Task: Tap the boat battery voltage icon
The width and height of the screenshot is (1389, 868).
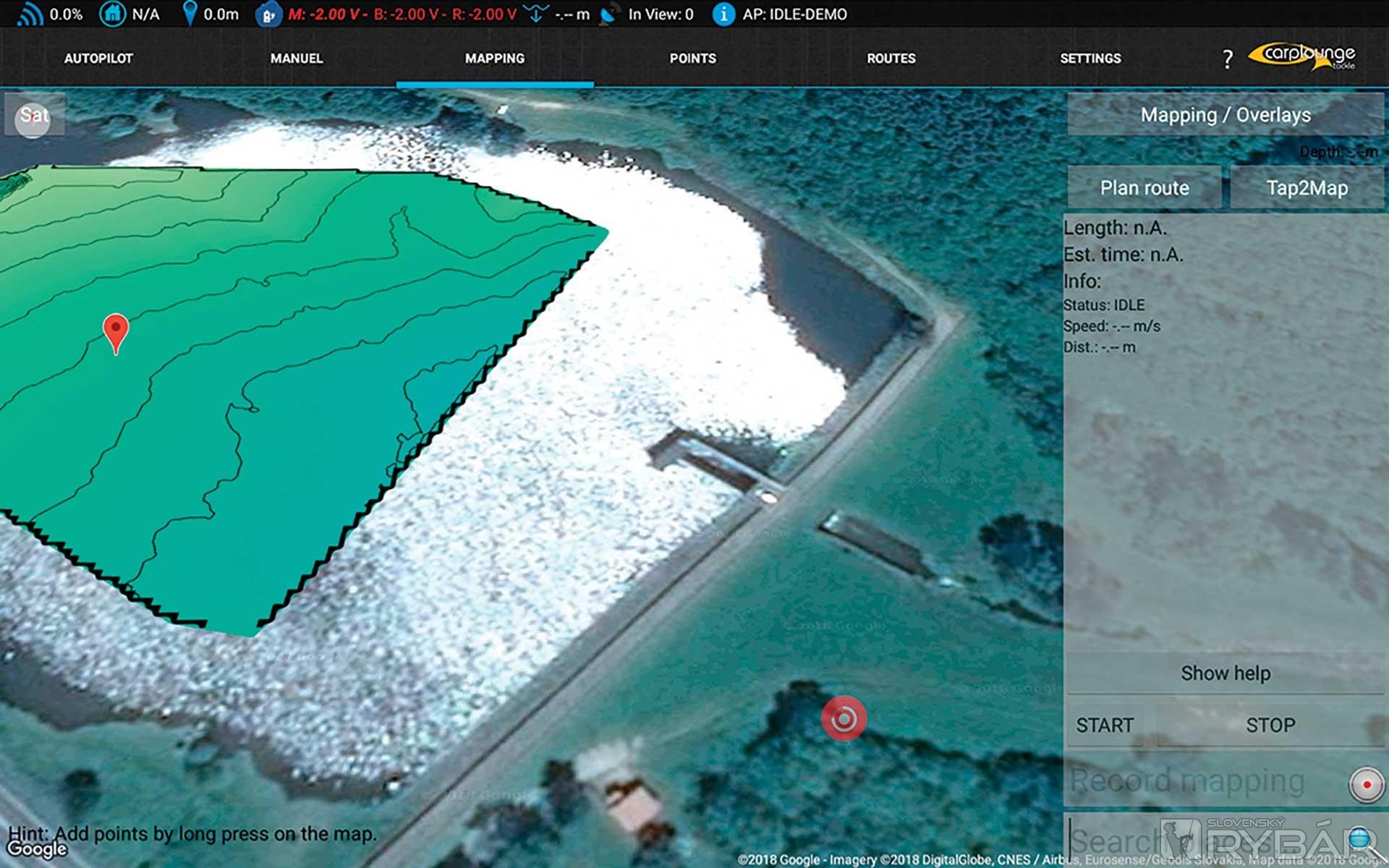Action: pos(267,15)
